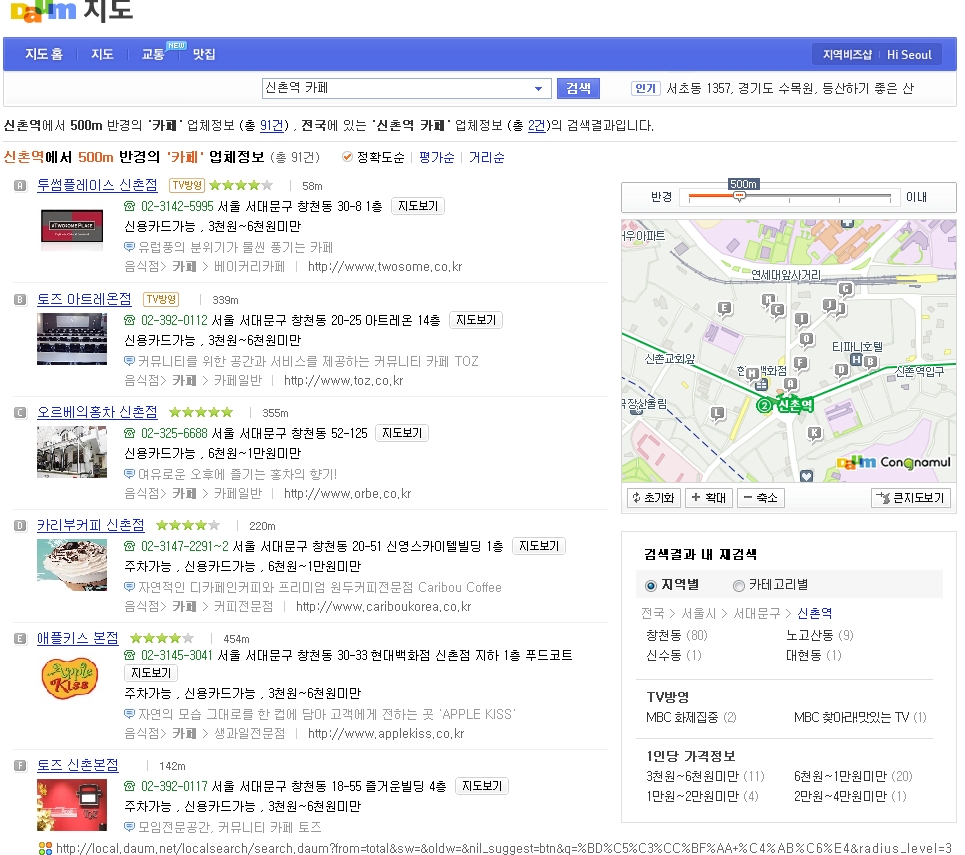Click phone icon next to 02-3142-5995
The height and width of the screenshot is (855, 965).
point(129,206)
